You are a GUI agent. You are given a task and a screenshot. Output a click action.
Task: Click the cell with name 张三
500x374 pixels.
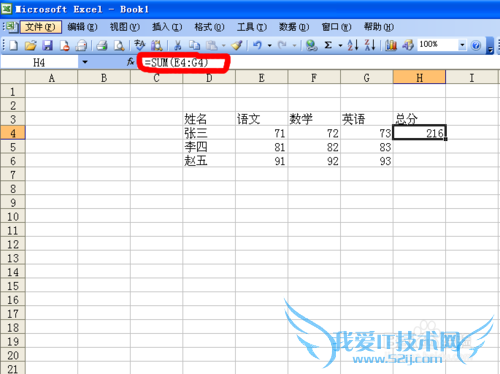(209, 133)
